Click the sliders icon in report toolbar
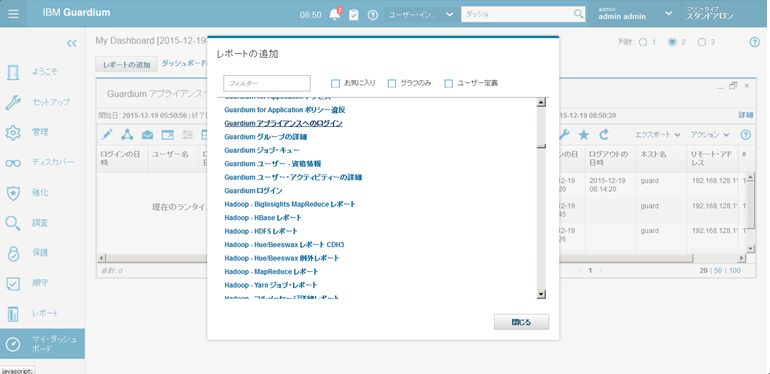770x374 pixels. pyautogui.click(x=188, y=134)
